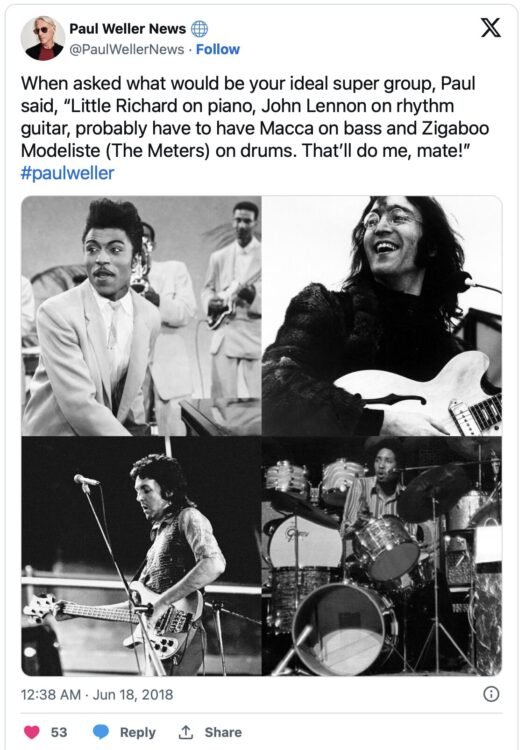Open the top-right guitarist with glasses photo
The image size is (525, 750).
pos(382,316)
